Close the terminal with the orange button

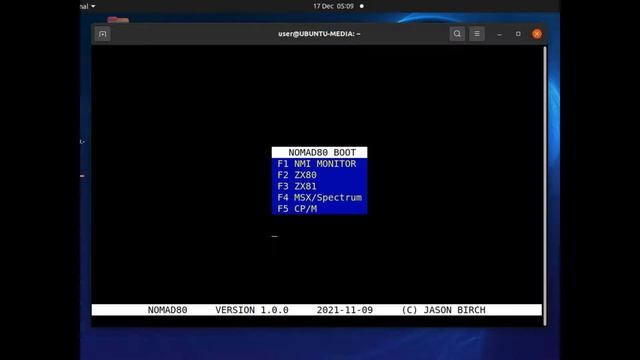[x=537, y=34]
